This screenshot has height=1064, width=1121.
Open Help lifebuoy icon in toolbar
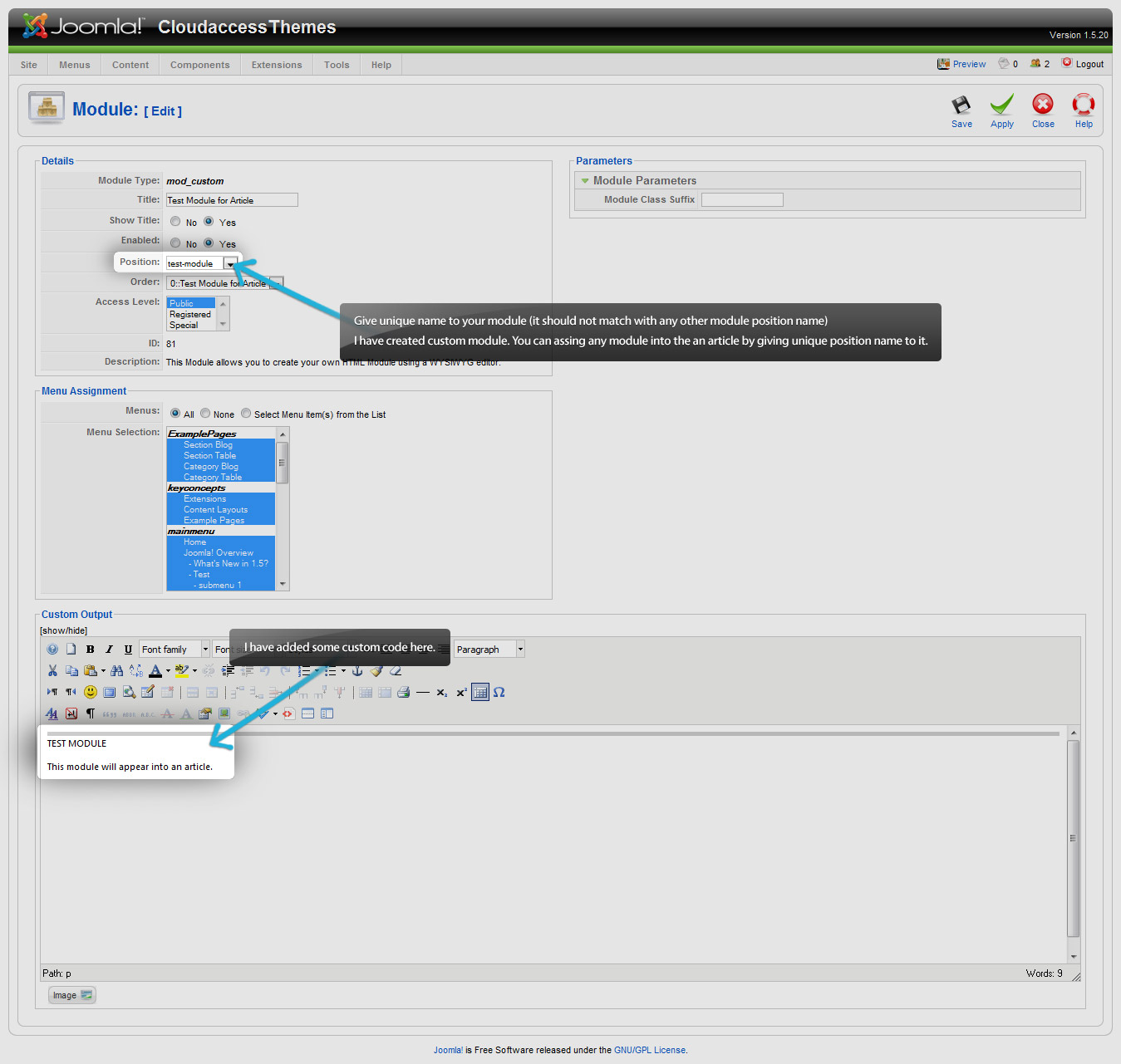coord(1084,104)
